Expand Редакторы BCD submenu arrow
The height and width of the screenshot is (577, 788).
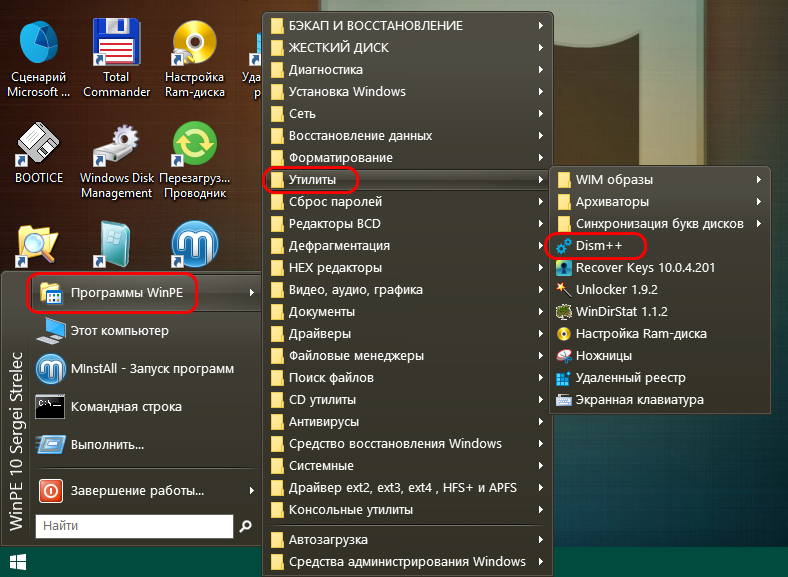(541, 224)
